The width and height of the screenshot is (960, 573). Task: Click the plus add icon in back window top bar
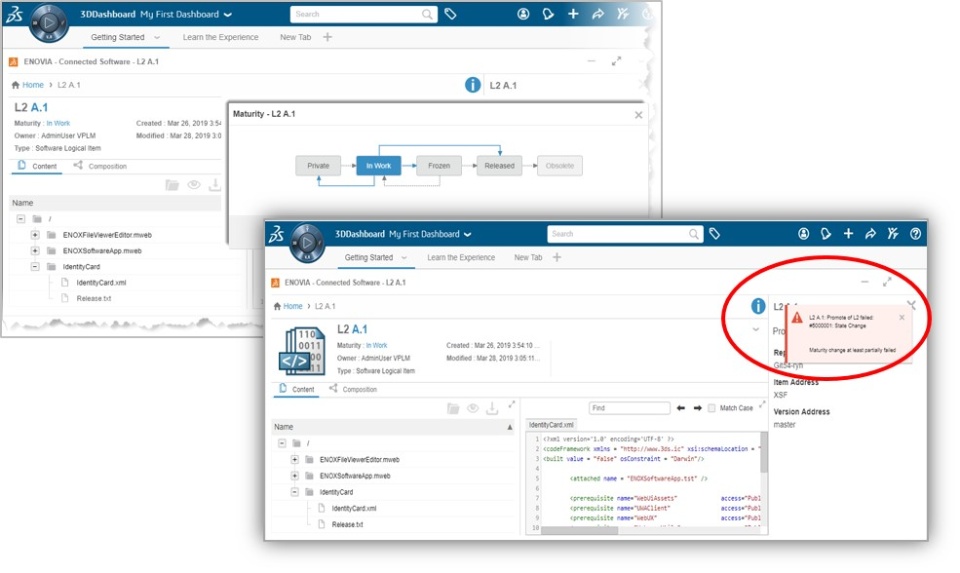coord(573,13)
